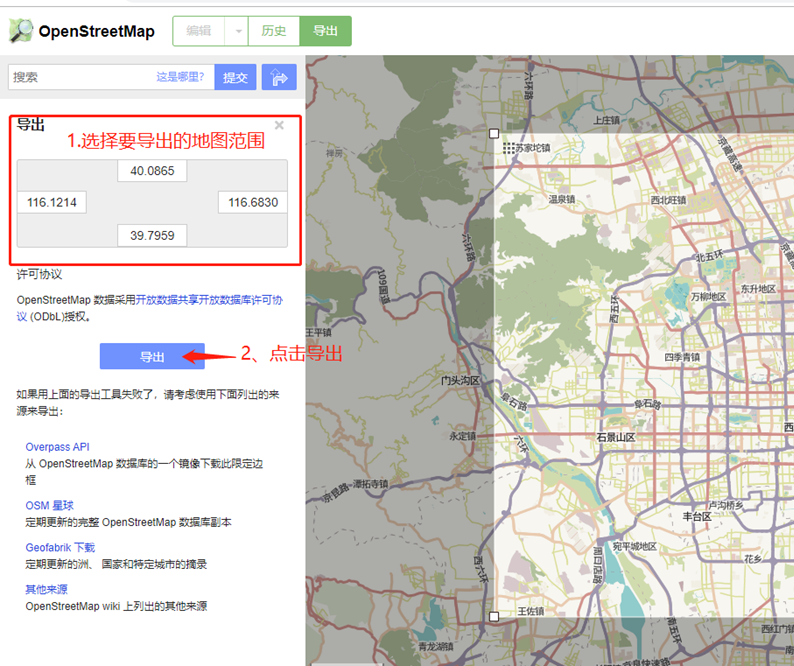This screenshot has width=794, height=666.
Task: Open the OSM 星球 link
Action: click(50, 505)
